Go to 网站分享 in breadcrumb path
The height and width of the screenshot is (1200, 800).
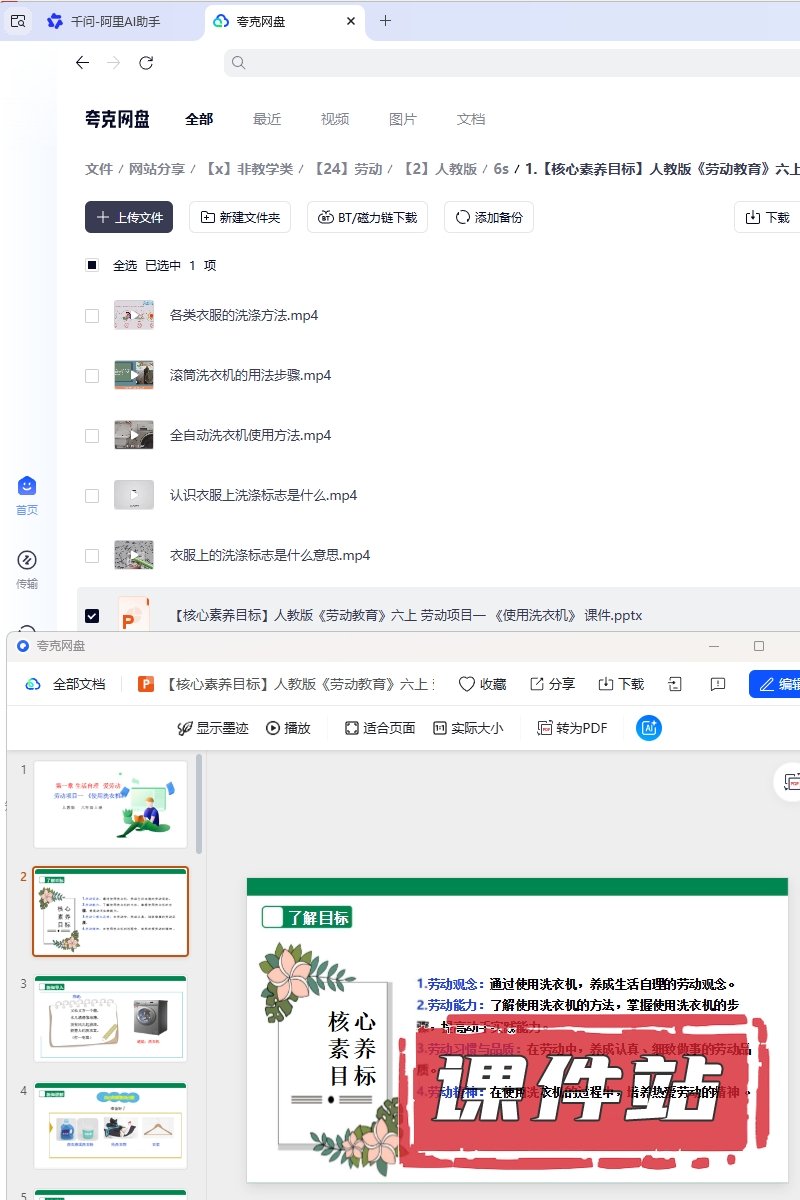pyautogui.click(x=157, y=169)
